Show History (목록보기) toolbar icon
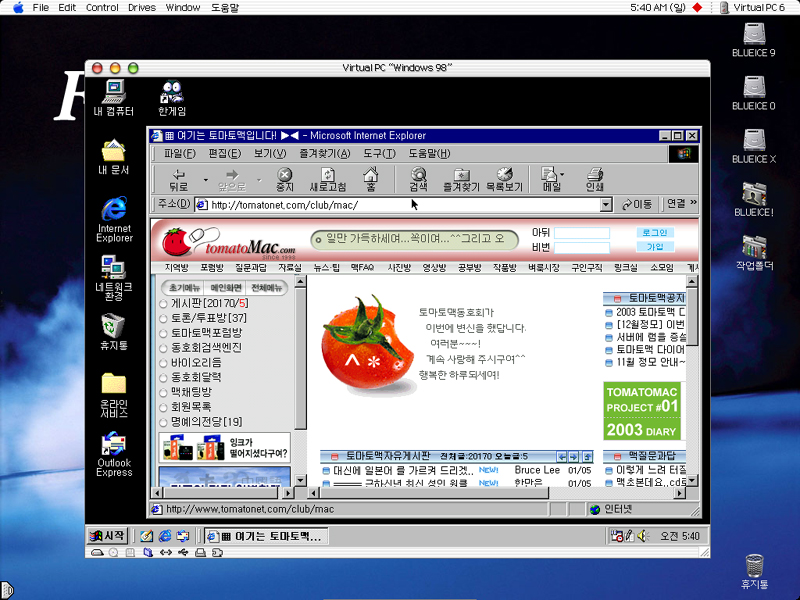The width and height of the screenshot is (800, 600). pyautogui.click(x=504, y=180)
